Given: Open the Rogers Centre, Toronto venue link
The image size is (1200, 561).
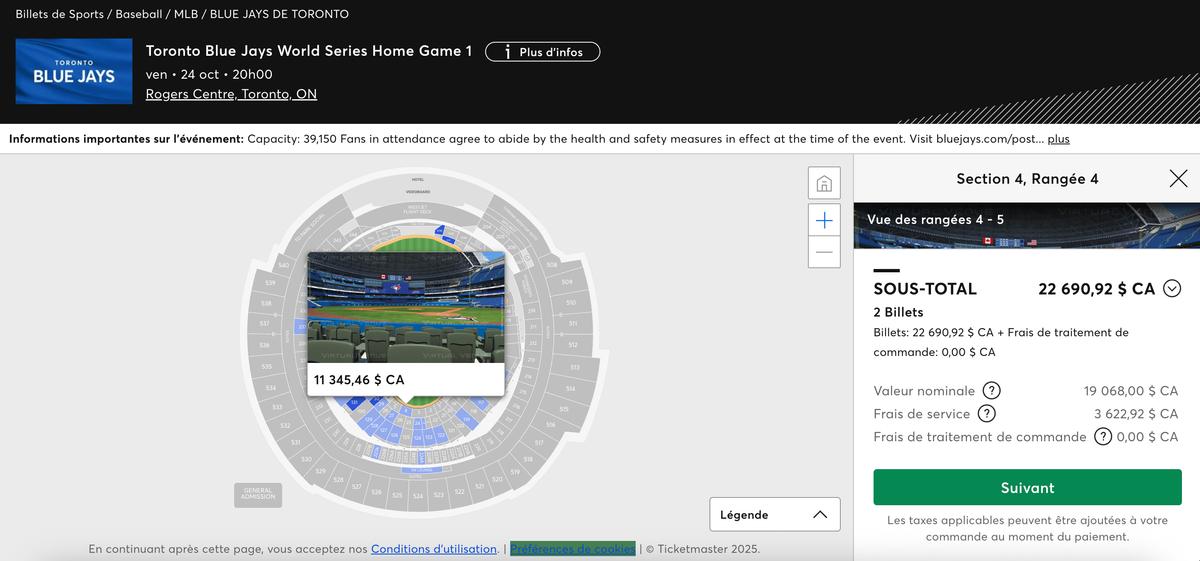Looking at the screenshot, I should (x=231, y=94).
